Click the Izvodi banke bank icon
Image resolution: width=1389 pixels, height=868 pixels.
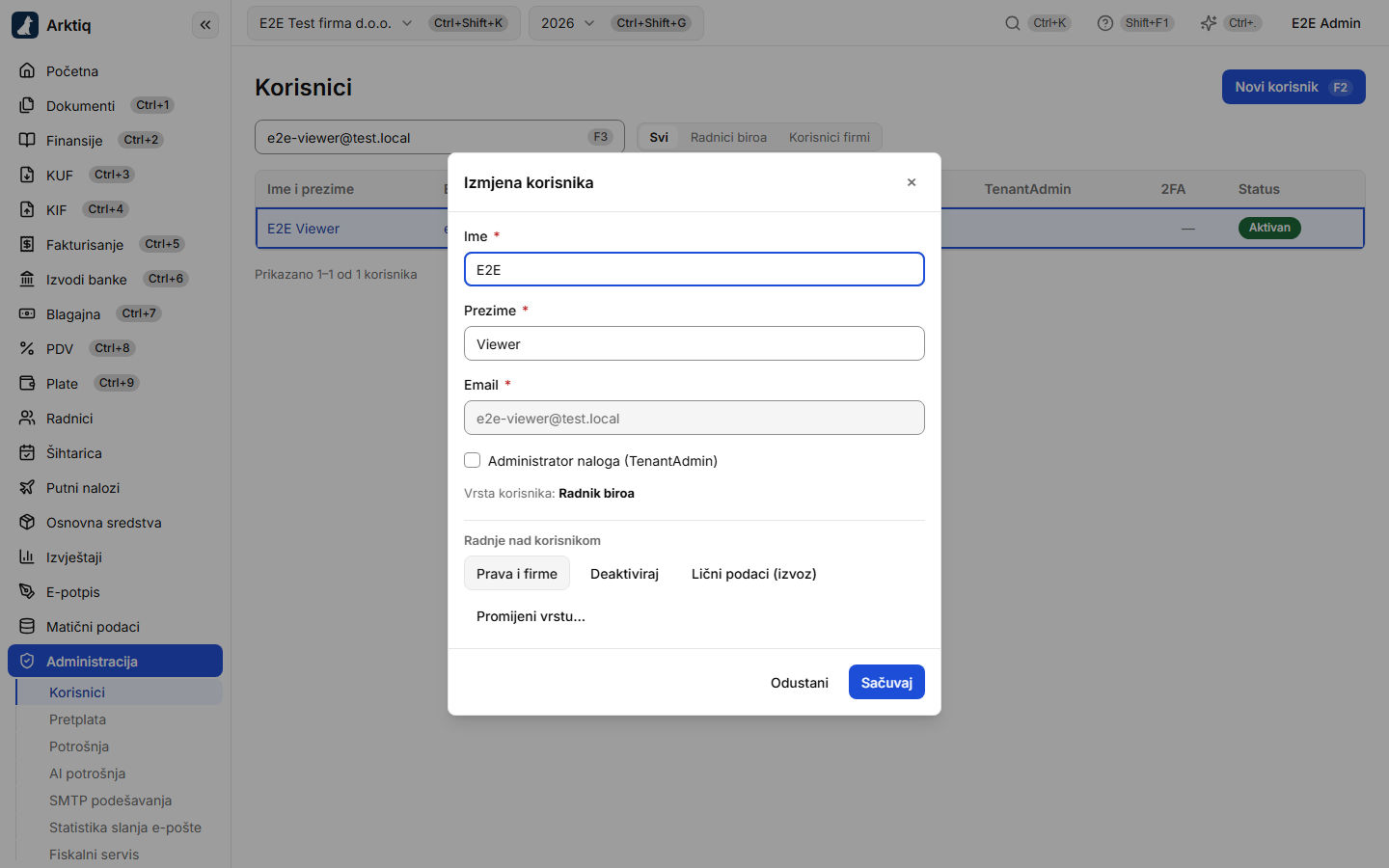tap(27, 279)
